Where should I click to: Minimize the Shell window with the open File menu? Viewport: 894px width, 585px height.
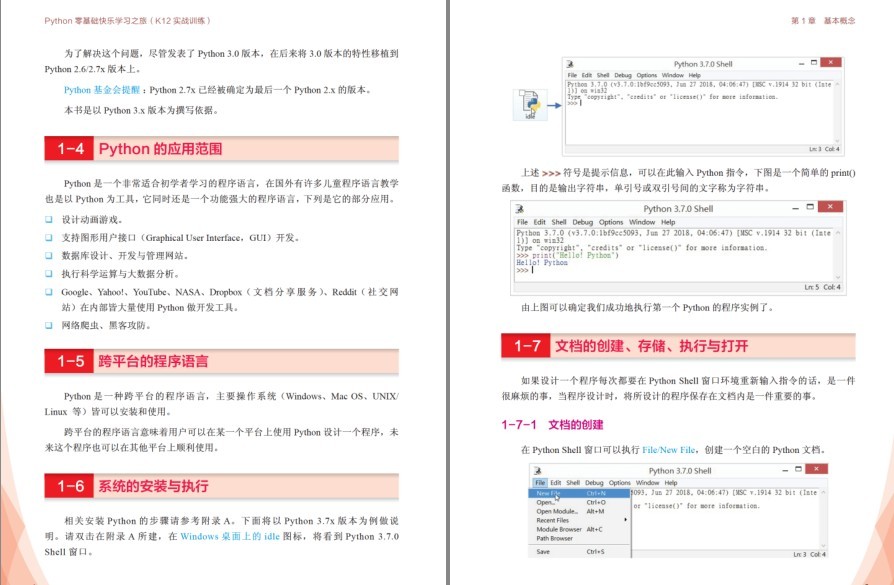[785, 470]
